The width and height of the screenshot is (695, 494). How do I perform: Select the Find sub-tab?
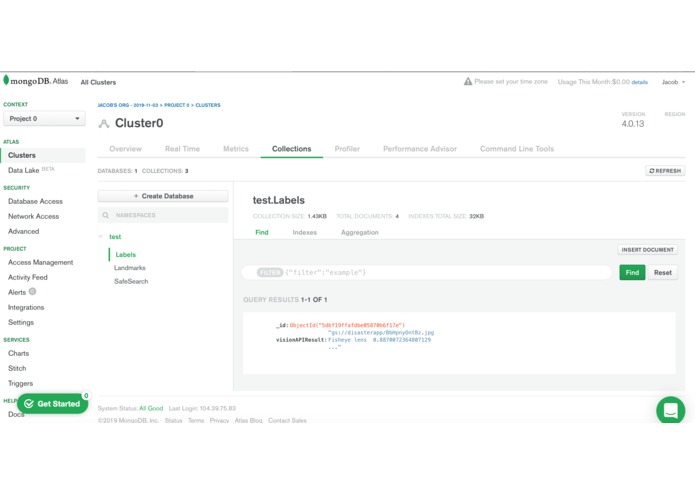pos(262,232)
